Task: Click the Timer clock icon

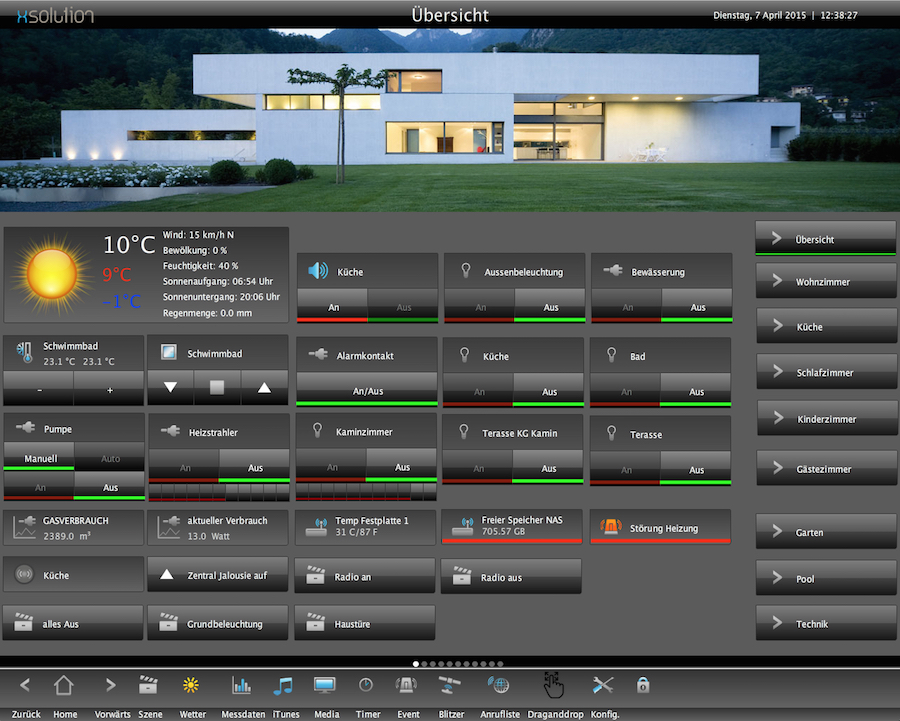Action: 366,686
